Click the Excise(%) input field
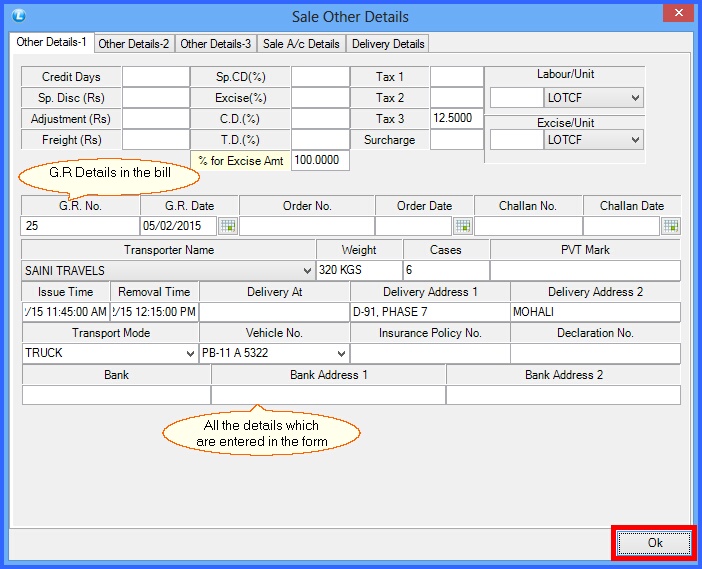The image size is (702, 569). click(x=320, y=98)
